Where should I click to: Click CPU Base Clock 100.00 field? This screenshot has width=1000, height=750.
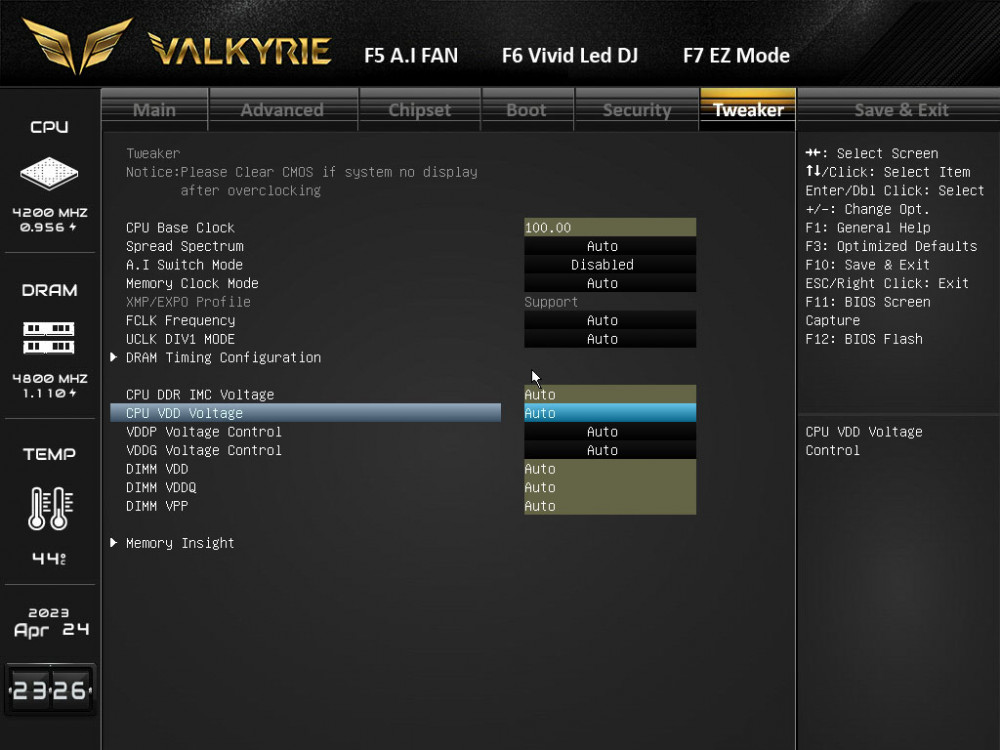click(610, 228)
